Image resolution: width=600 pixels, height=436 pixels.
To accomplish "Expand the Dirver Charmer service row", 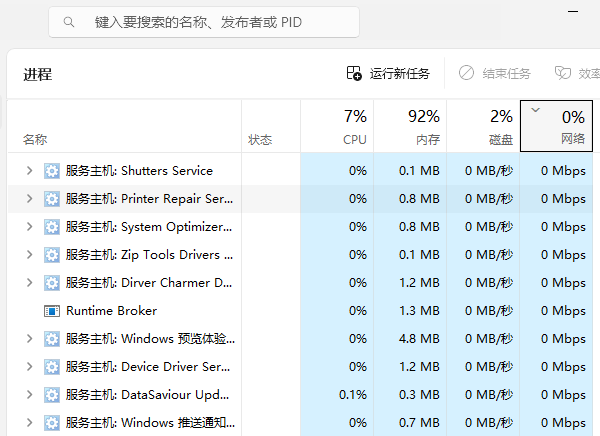I will pyautogui.click(x=29, y=283).
